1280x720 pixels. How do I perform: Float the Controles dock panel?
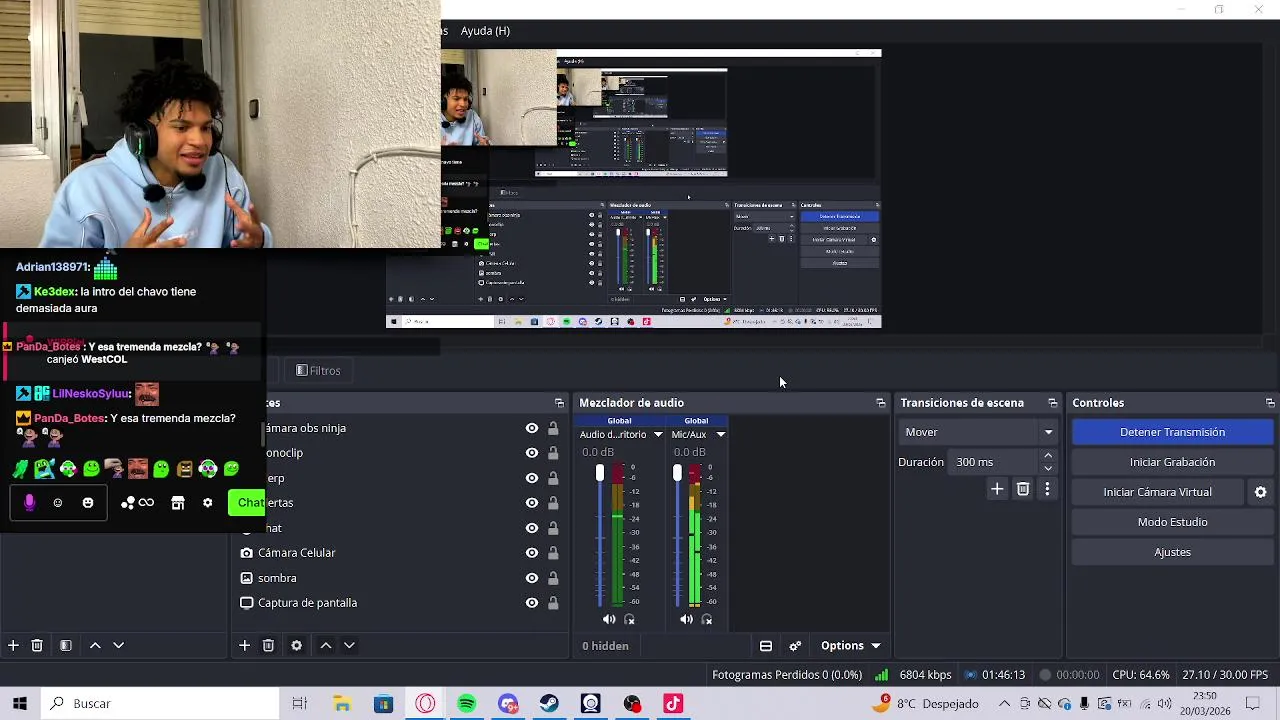click(x=1270, y=403)
